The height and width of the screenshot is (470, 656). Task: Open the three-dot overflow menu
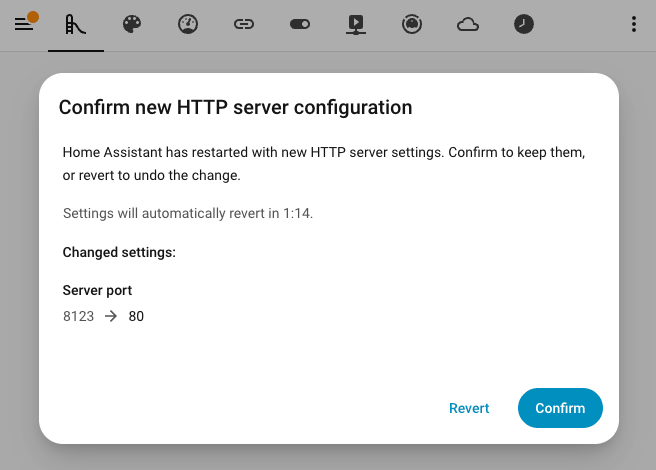634,24
